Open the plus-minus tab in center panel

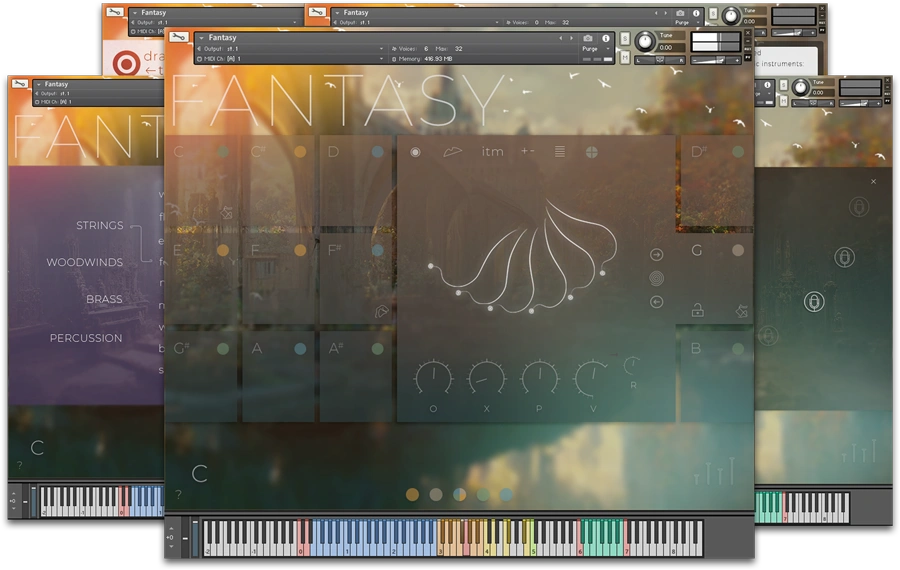pyautogui.click(x=528, y=152)
